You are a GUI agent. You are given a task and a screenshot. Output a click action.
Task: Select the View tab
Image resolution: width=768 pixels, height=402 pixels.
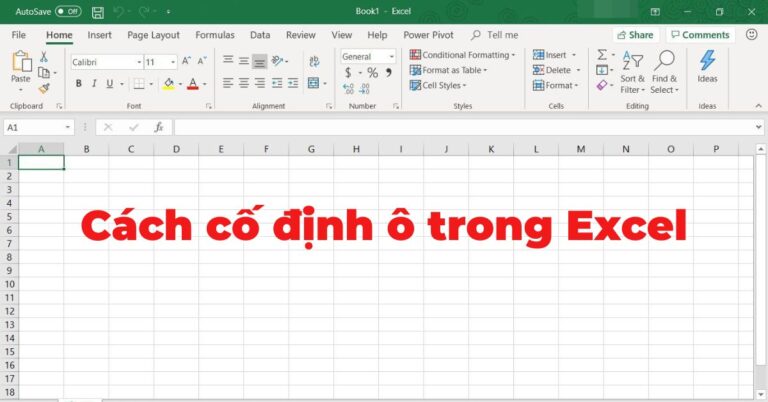click(341, 35)
